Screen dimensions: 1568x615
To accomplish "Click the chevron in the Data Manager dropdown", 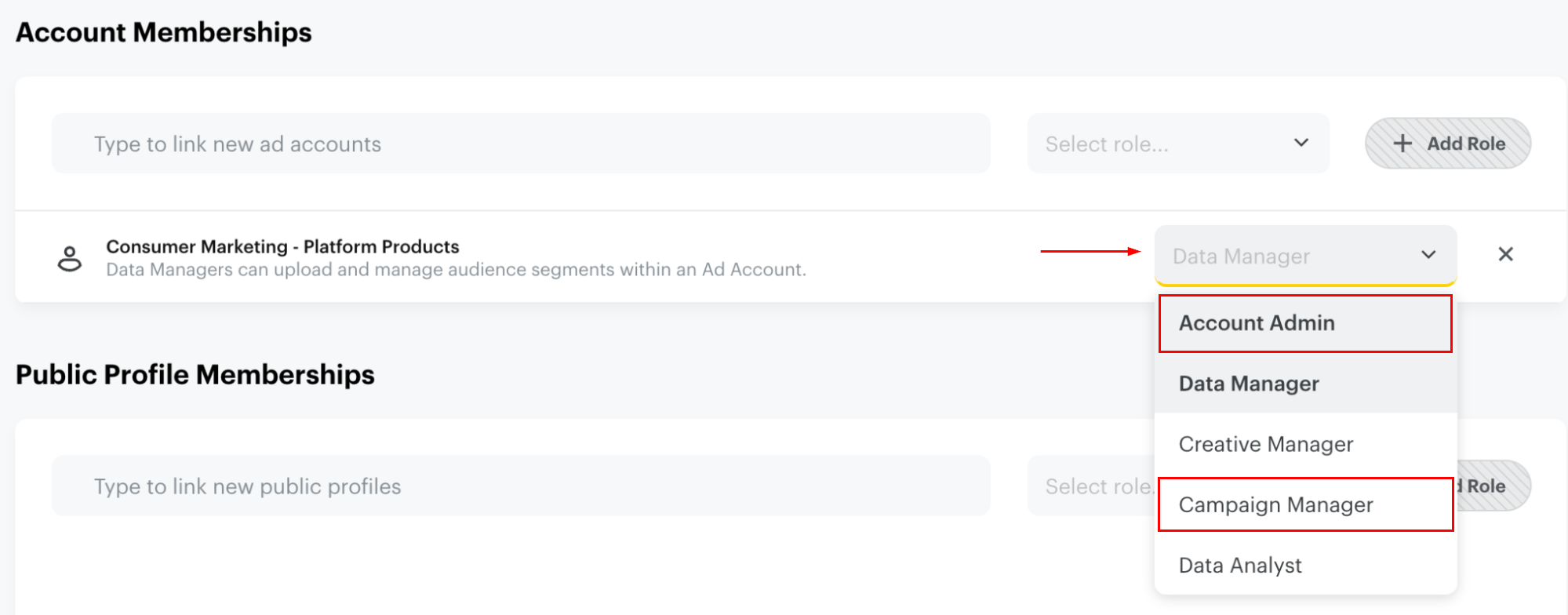I will coord(1428,255).
